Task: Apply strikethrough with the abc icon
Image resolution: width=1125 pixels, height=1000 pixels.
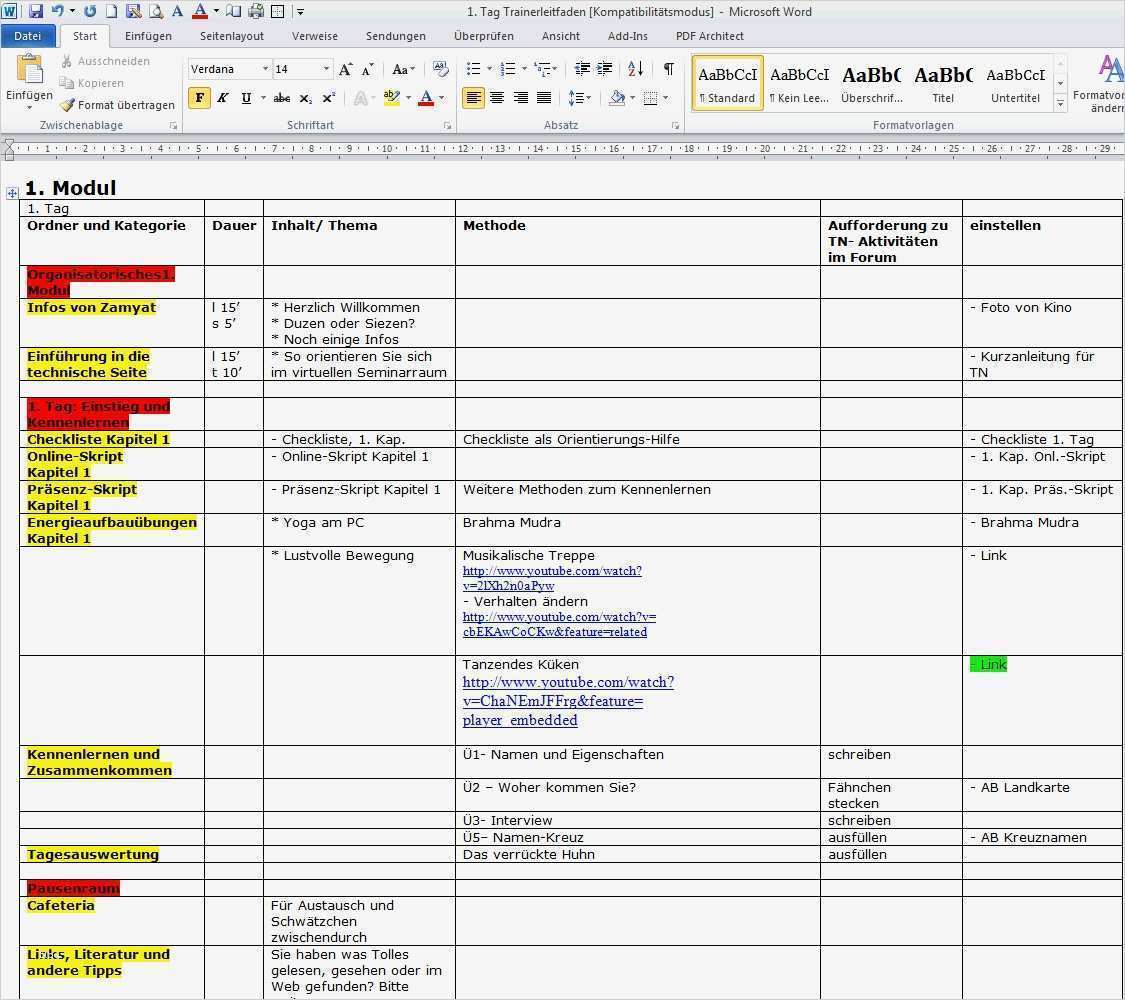Action: tap(282, 98)
